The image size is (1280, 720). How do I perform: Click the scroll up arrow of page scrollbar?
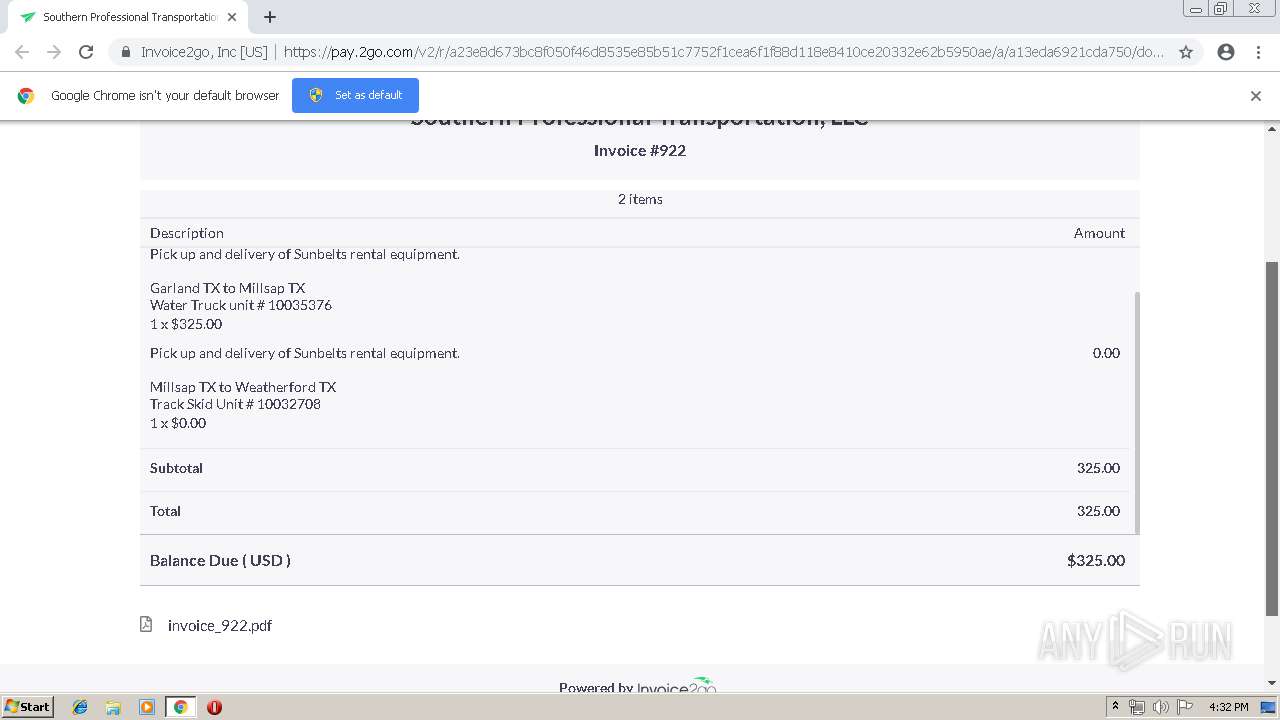tap(1272, 128)
